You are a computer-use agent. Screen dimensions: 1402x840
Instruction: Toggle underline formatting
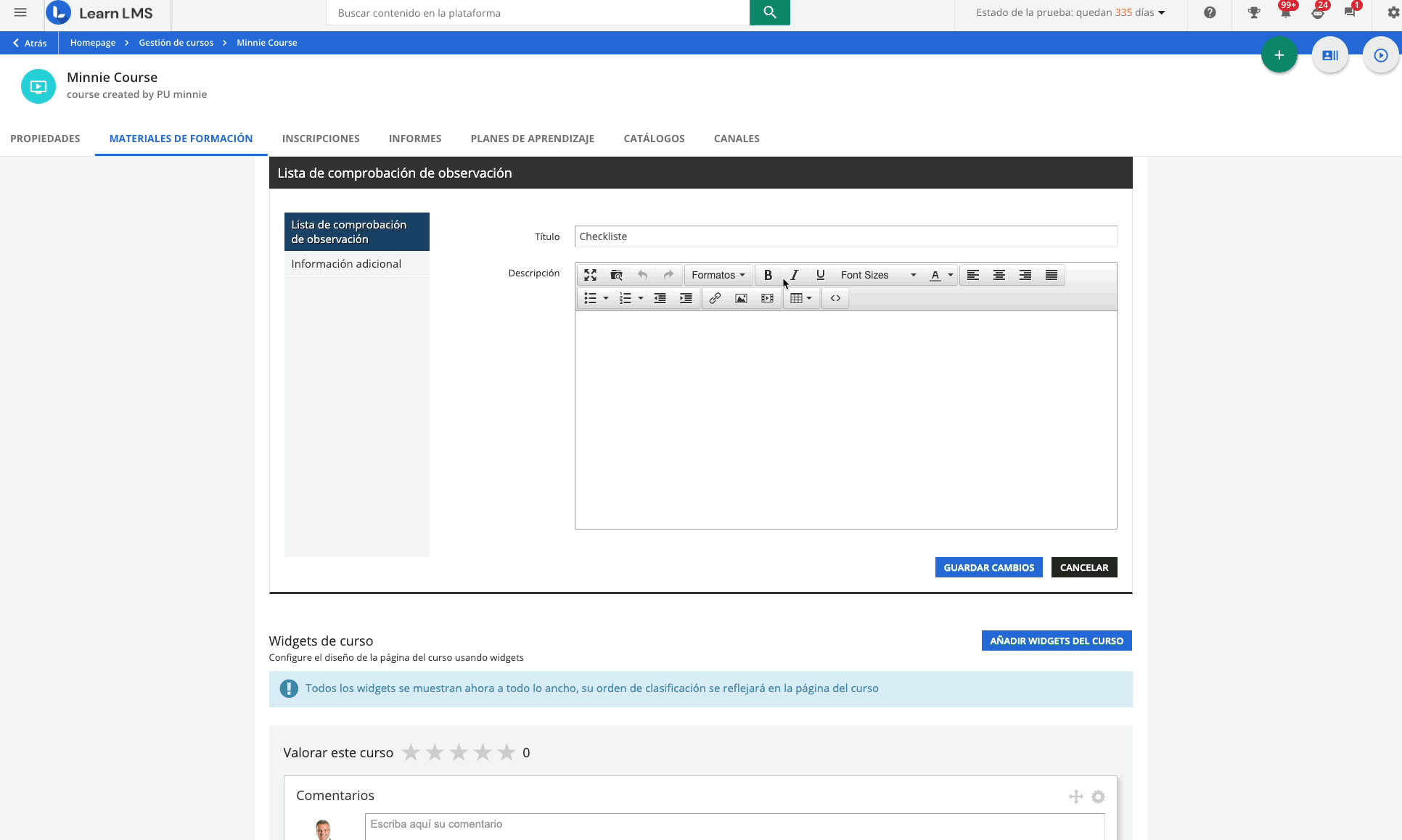[x=820, y=275]
